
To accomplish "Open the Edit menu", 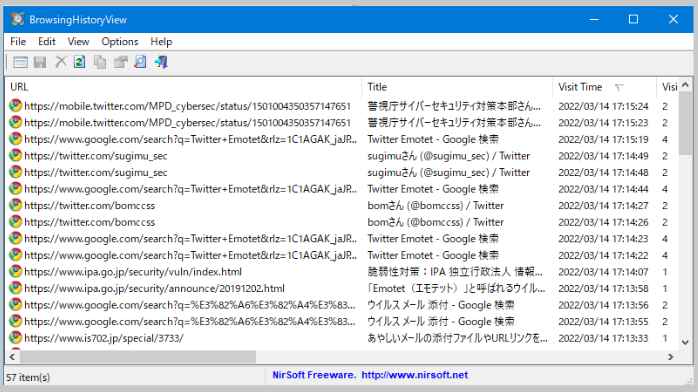I will (47, 41).
